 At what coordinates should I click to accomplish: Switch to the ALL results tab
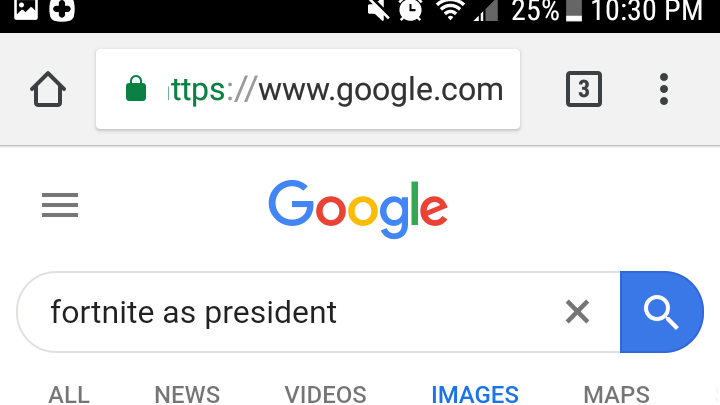[x=69, y=394]
